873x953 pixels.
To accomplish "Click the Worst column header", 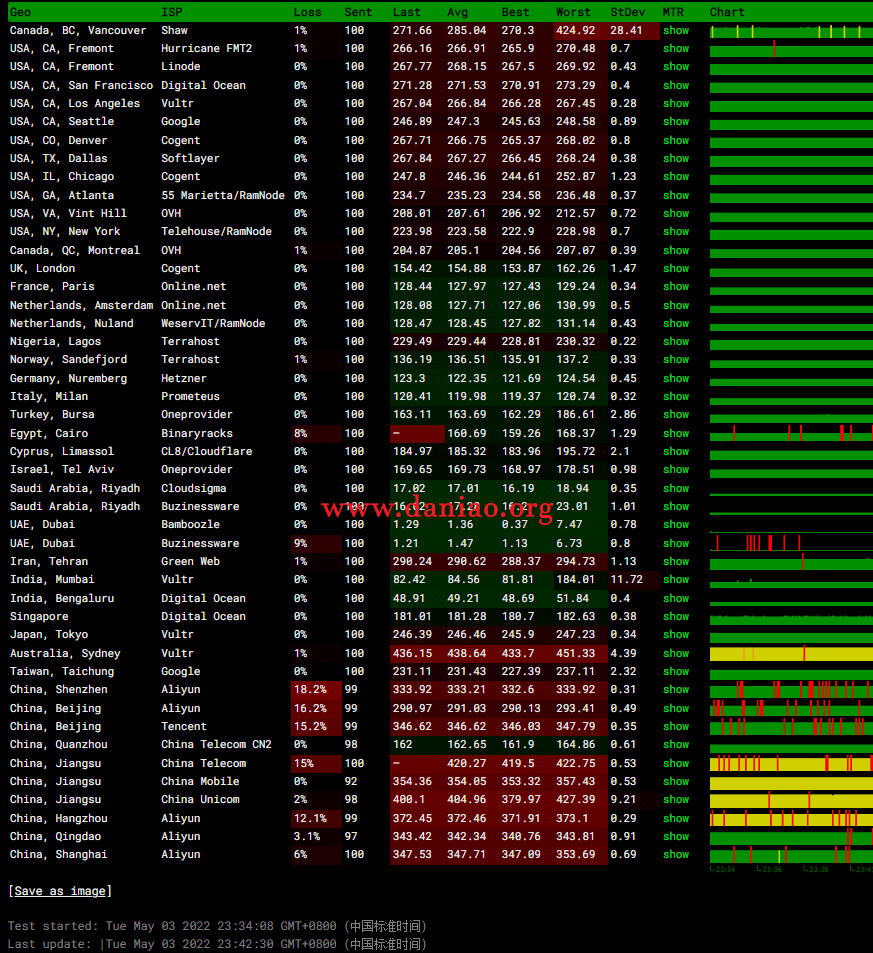I will coord(573,12).
